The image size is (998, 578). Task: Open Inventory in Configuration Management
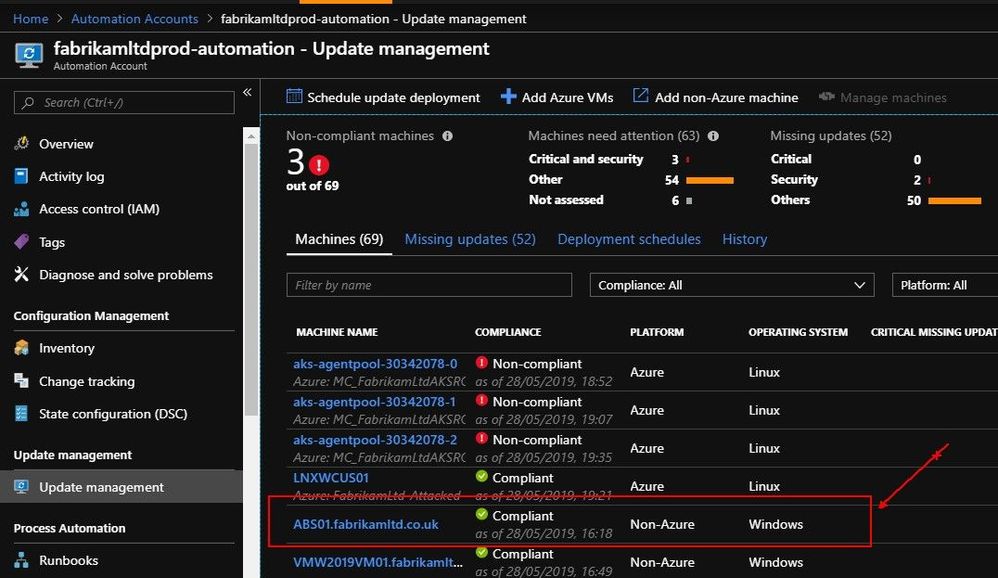click(67, 348)
